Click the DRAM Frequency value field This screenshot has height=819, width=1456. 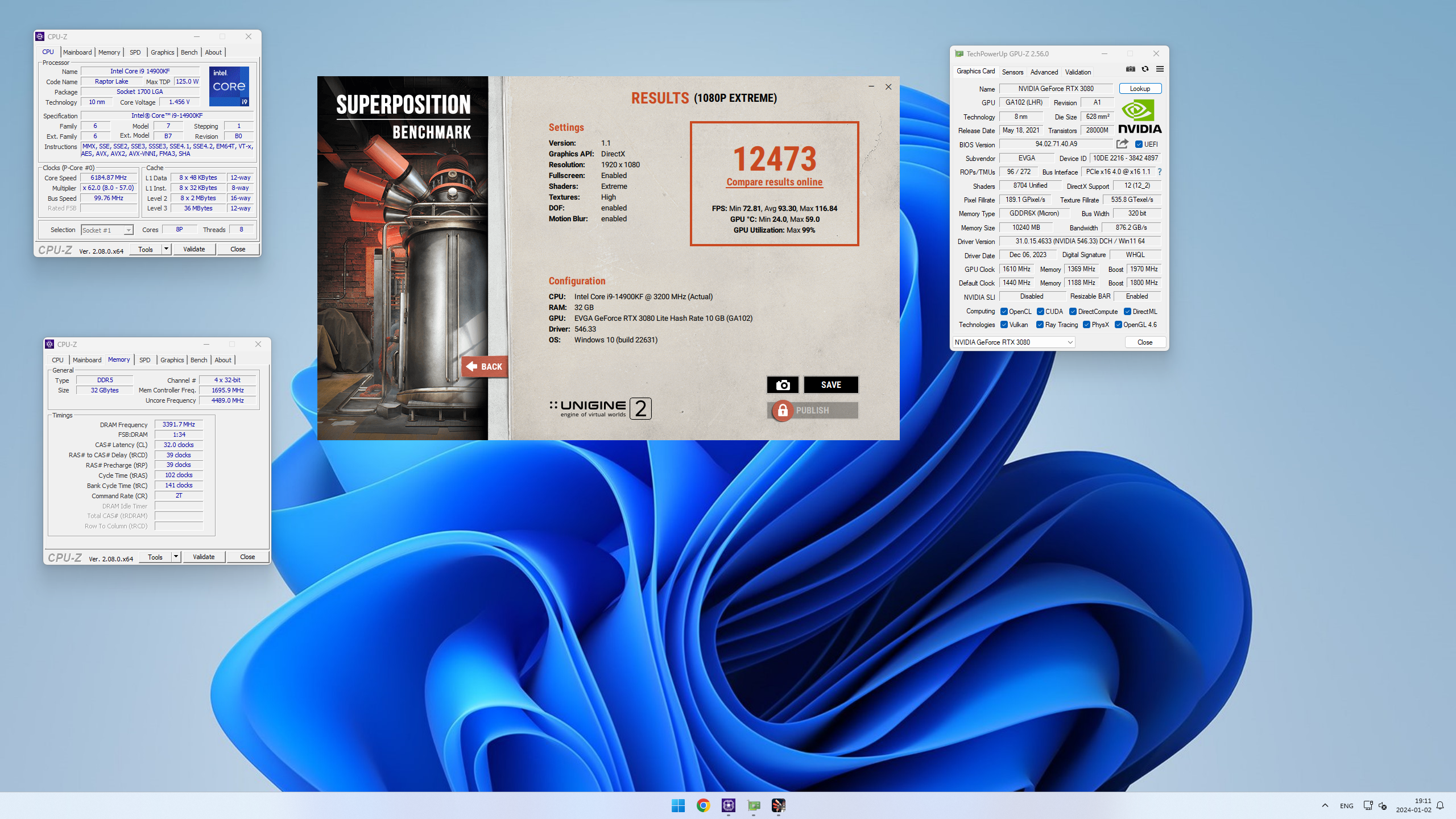point(179,424)
